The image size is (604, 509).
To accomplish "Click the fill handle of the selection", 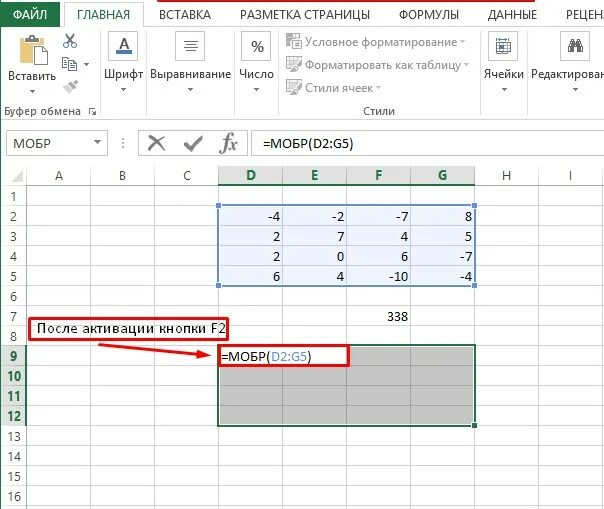I will click(x=475, y=425).
